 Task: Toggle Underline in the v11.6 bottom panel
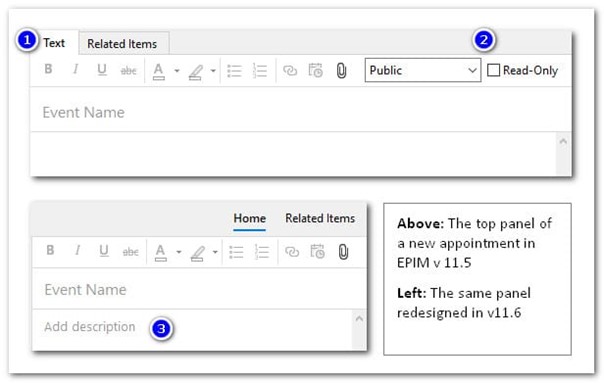(104, 251)
